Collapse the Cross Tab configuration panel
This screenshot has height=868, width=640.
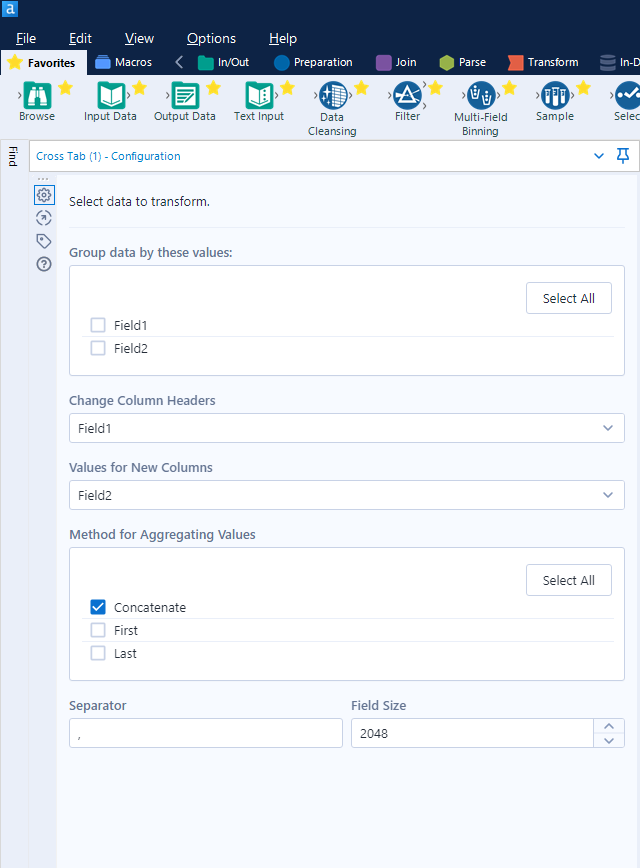click(x=599, y=156)
